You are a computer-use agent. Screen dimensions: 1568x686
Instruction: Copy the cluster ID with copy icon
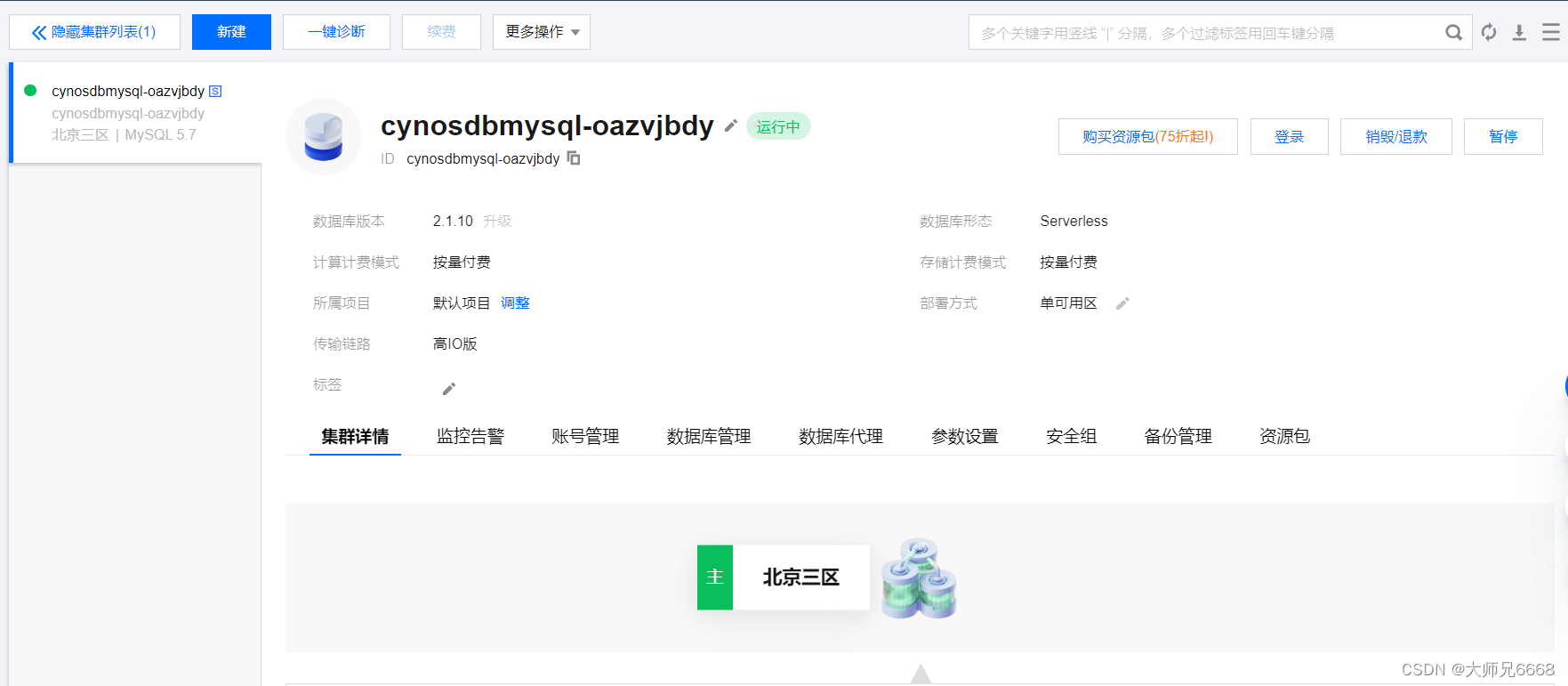click(x=574, y=158)
